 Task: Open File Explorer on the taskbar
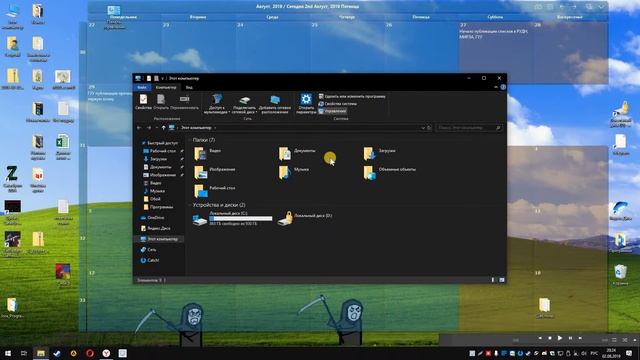click(40, 353)
